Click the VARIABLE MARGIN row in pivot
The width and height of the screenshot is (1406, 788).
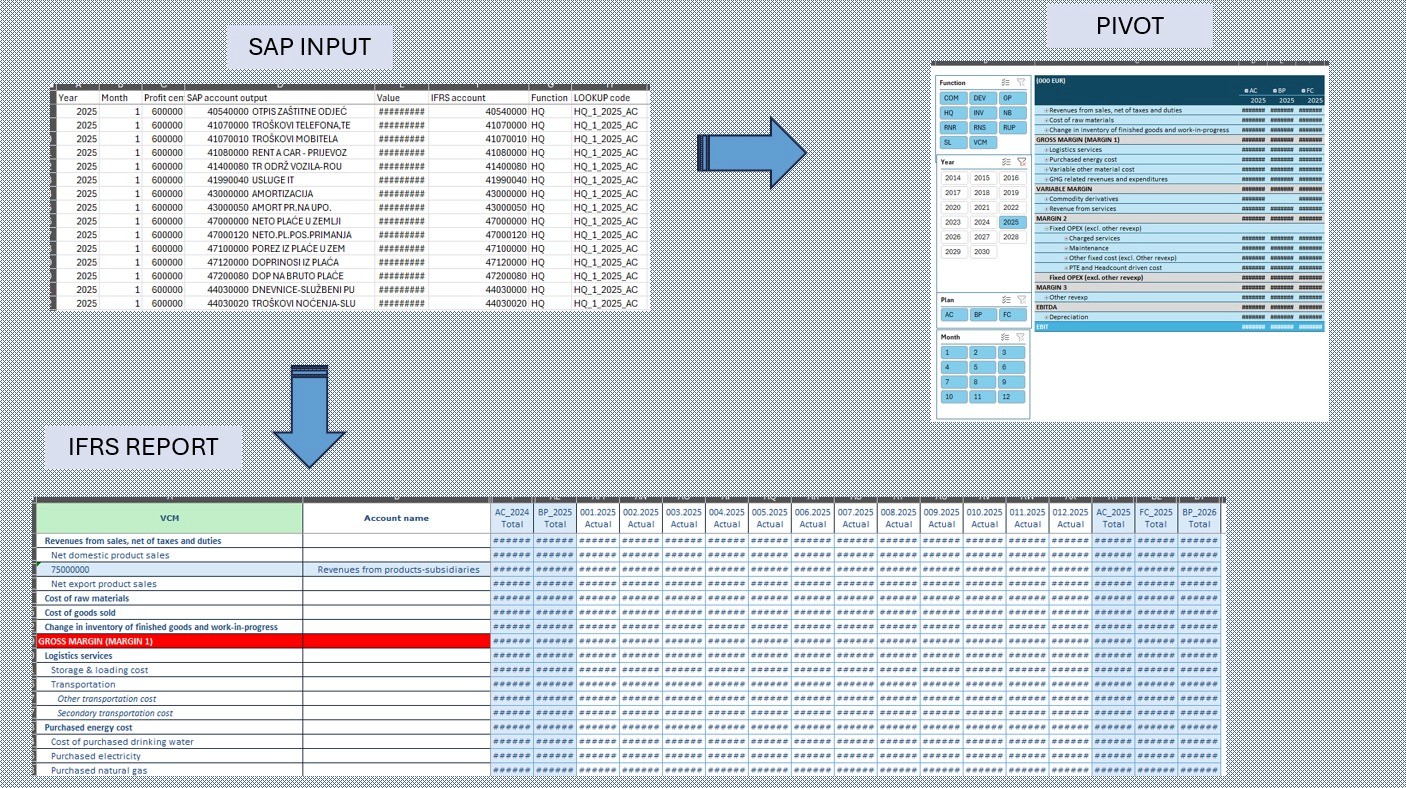(1179, 189)
